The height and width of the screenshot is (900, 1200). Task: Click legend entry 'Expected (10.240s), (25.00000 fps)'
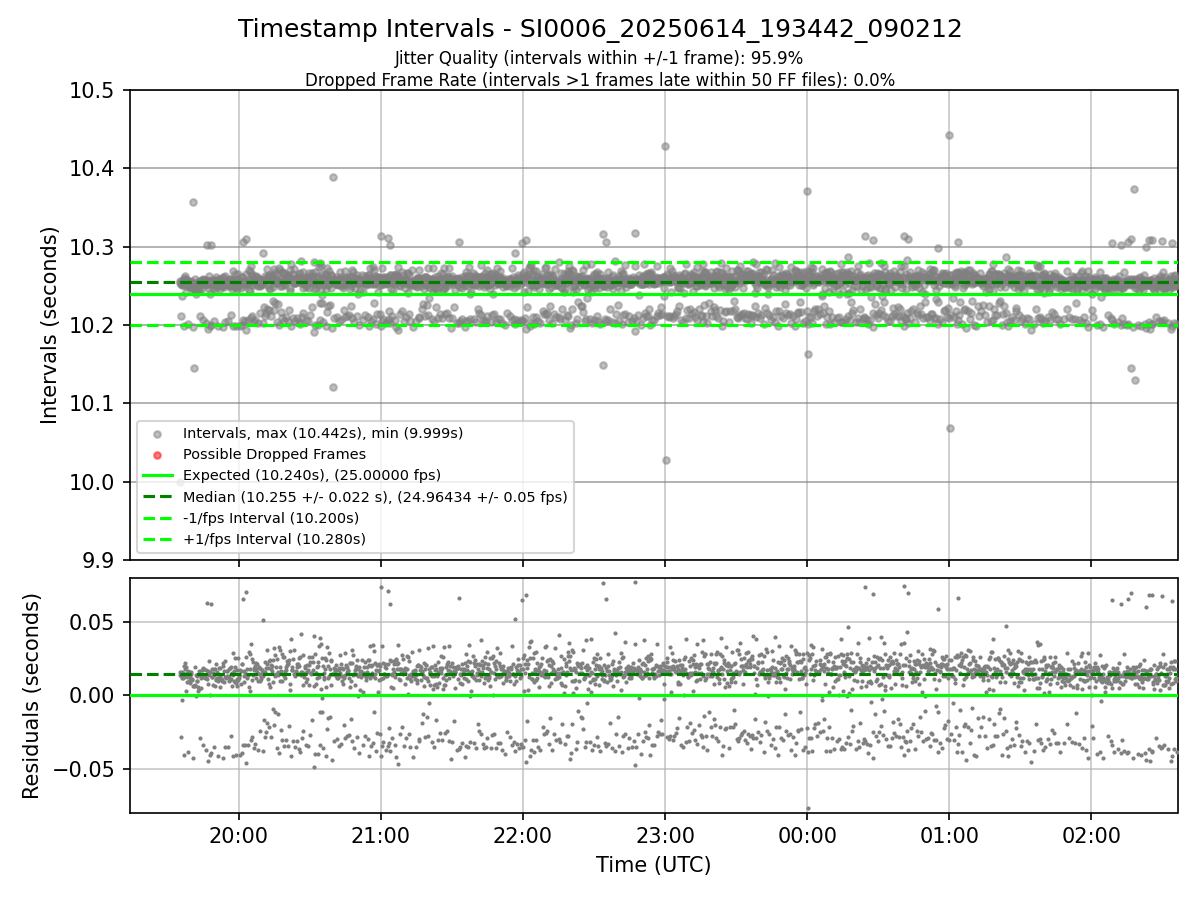pyautogui.click(x=312, y=475)
